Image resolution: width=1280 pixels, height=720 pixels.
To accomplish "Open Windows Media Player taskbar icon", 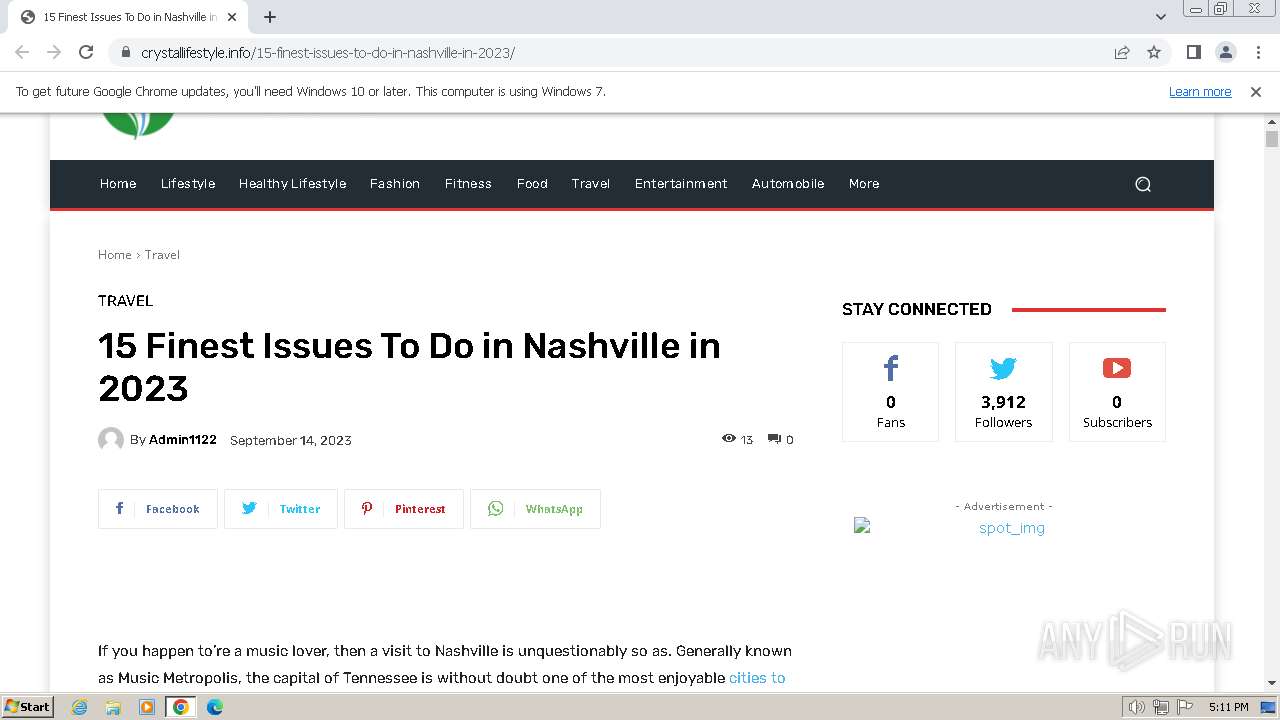I will coord(147,707).
